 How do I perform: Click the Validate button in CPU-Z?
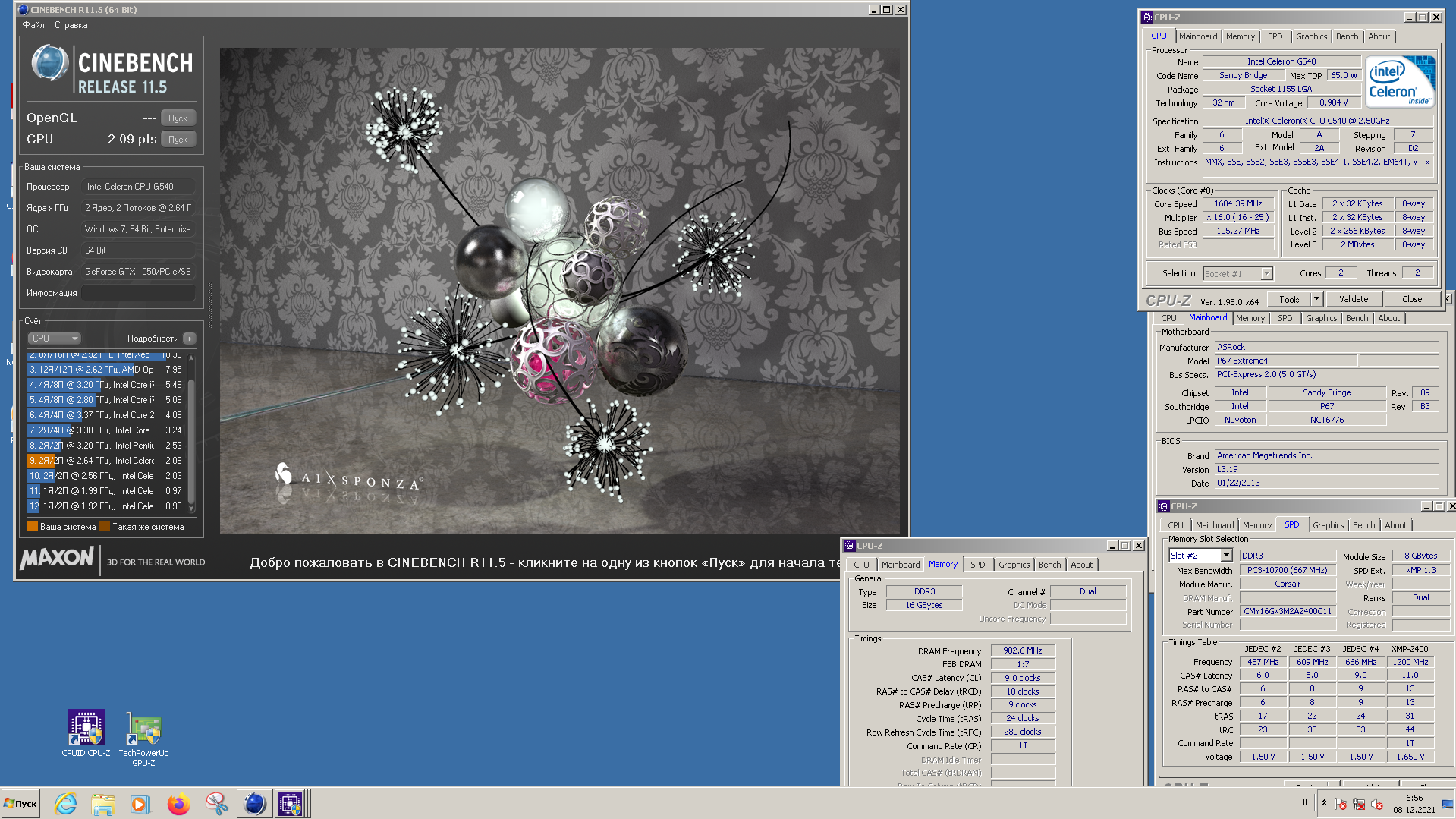(x=1354, y=299)
